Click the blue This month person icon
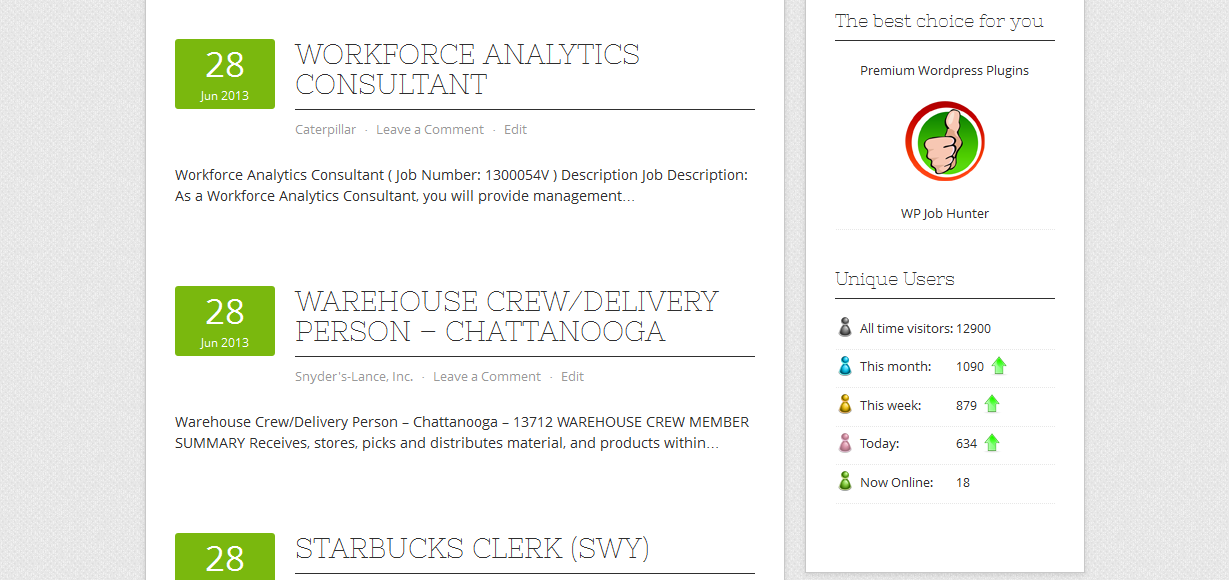This screenshot has height=580, width=1229. (x=845, y=366)
